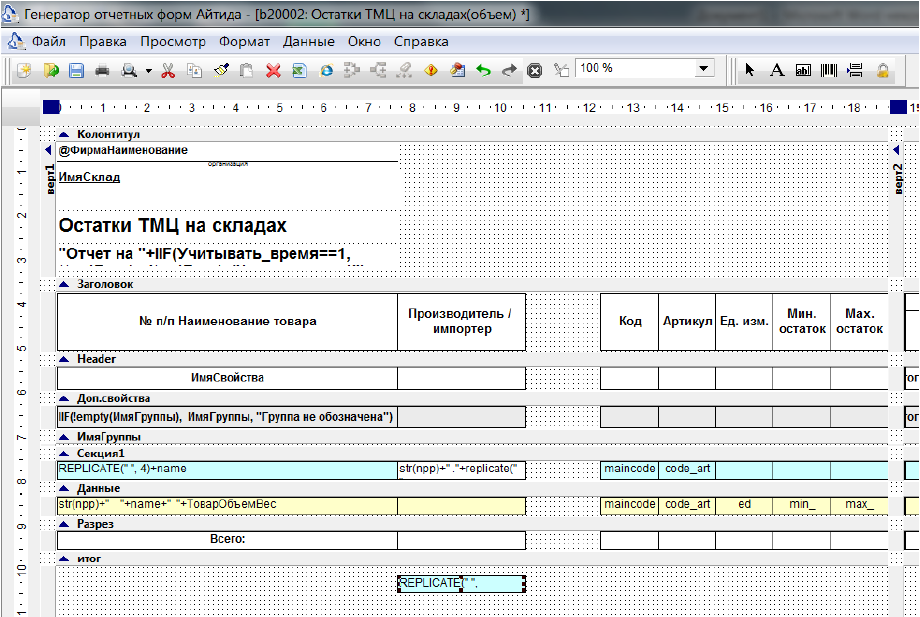Viewport: 920px width, 617px height.
Task: Open the Файл menu
Action: [x=49, y=42]
